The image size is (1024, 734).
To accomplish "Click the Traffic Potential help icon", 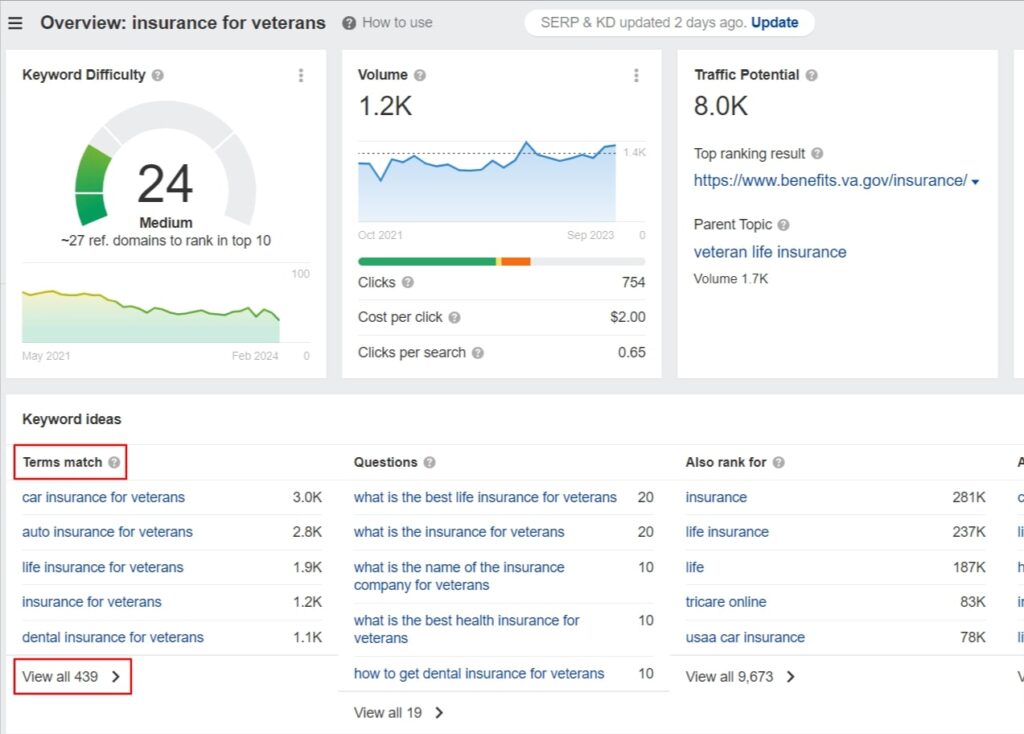I will [811, 75].
